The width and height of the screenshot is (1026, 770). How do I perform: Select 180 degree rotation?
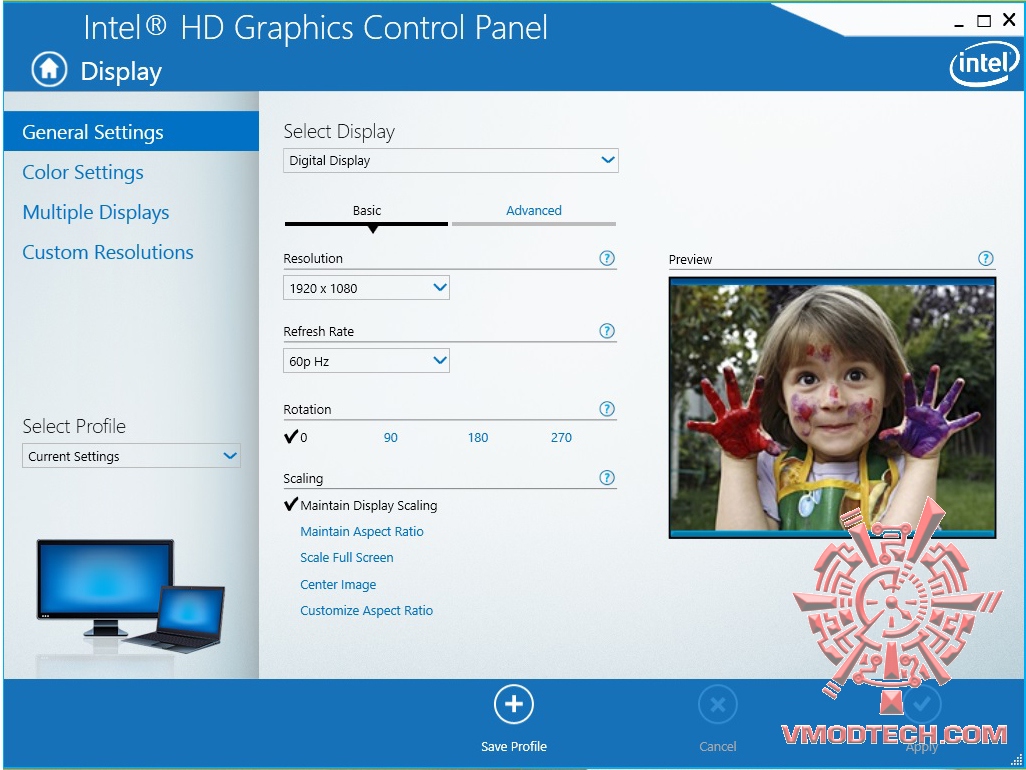478,438
